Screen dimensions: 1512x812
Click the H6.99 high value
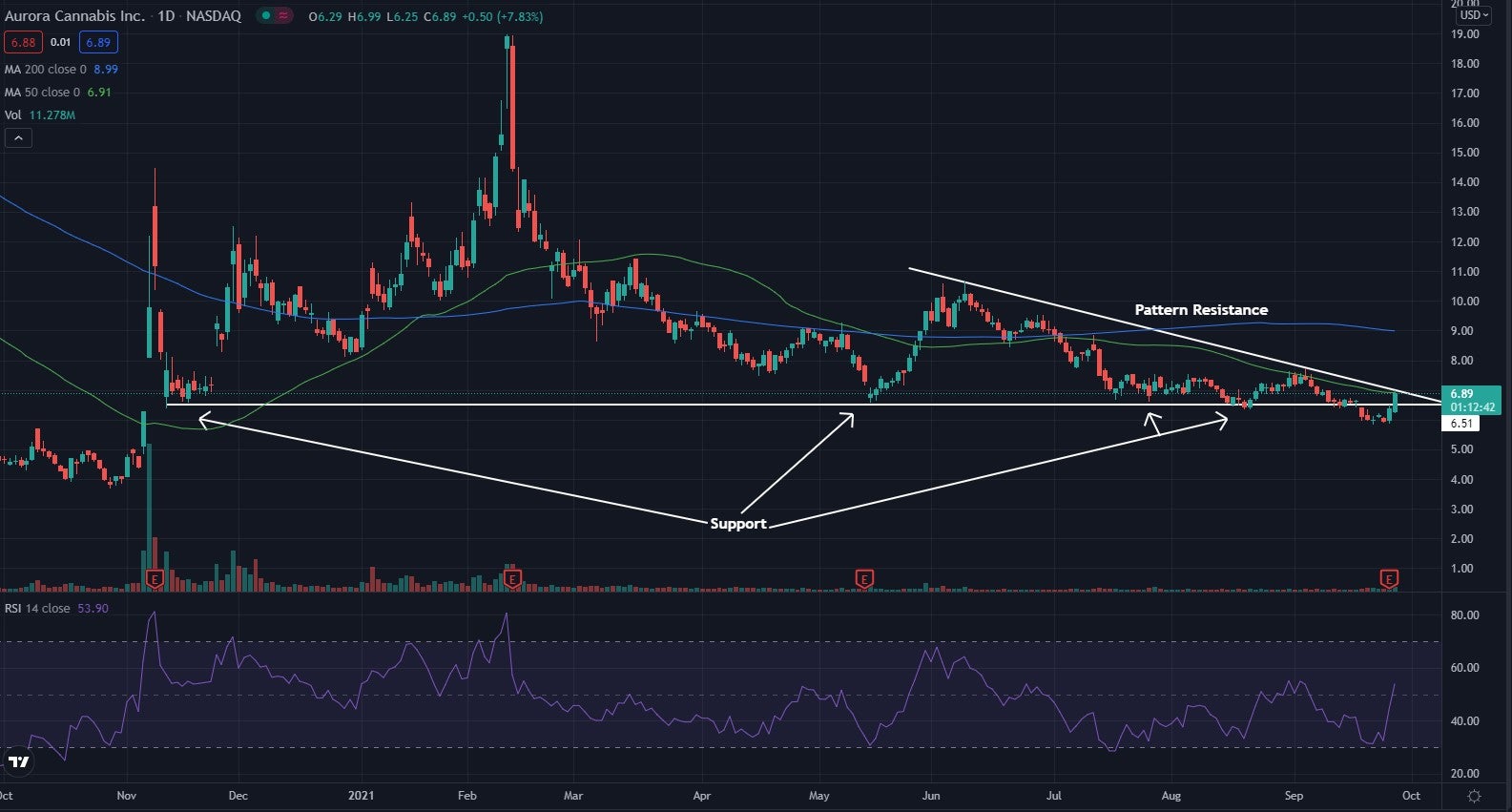[363, 16]
